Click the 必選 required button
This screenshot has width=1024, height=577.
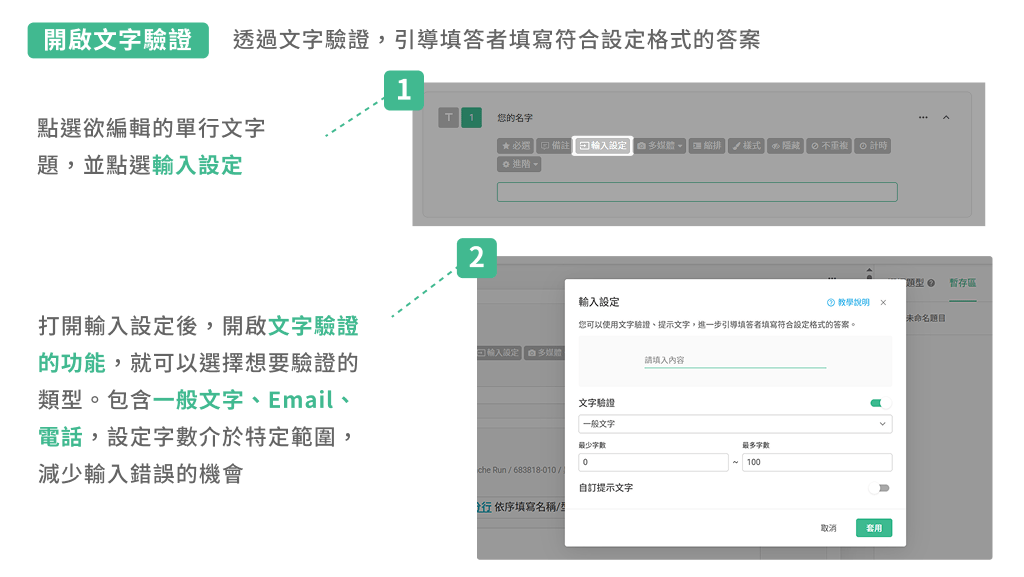515,146
